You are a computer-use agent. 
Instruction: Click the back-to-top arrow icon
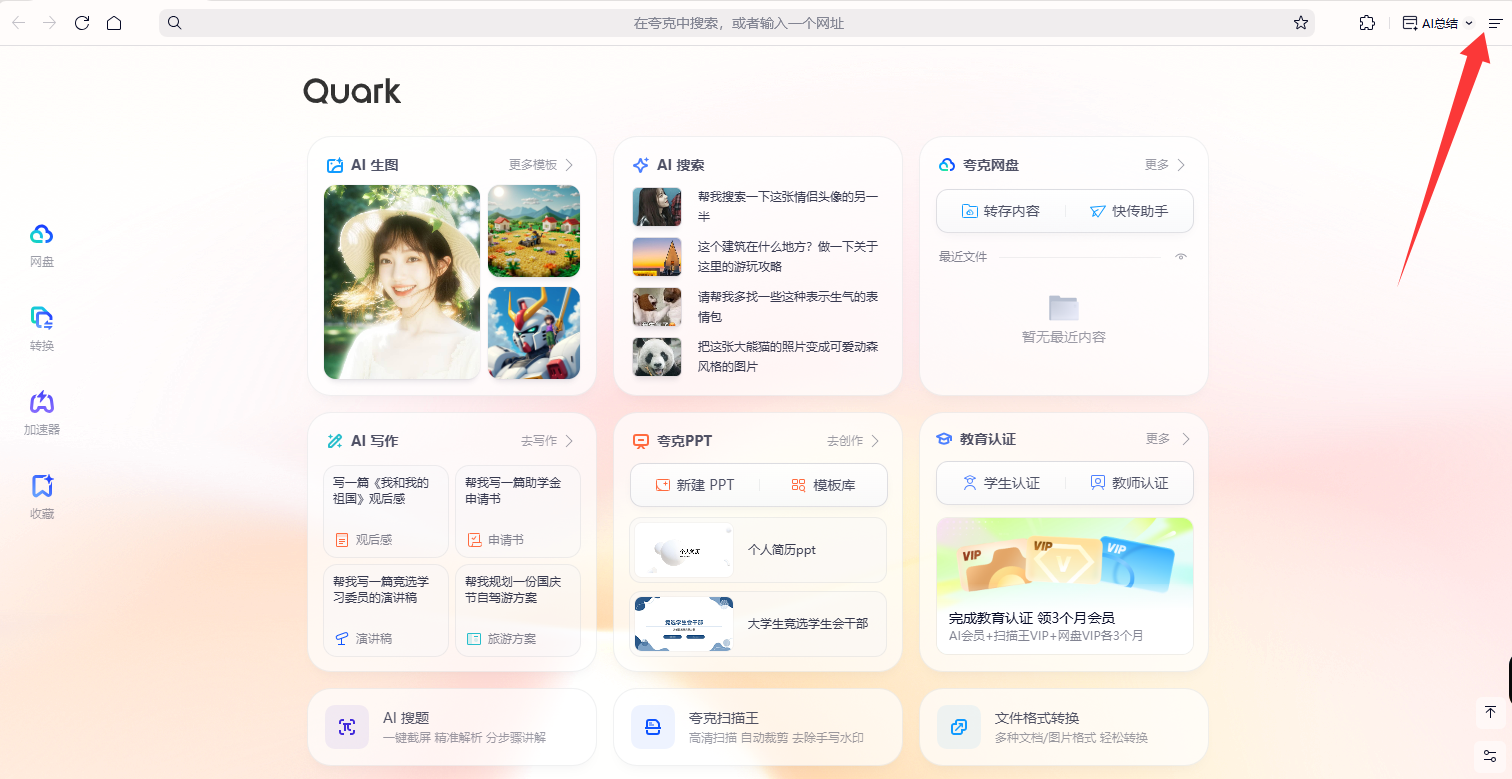[1490, 712]
